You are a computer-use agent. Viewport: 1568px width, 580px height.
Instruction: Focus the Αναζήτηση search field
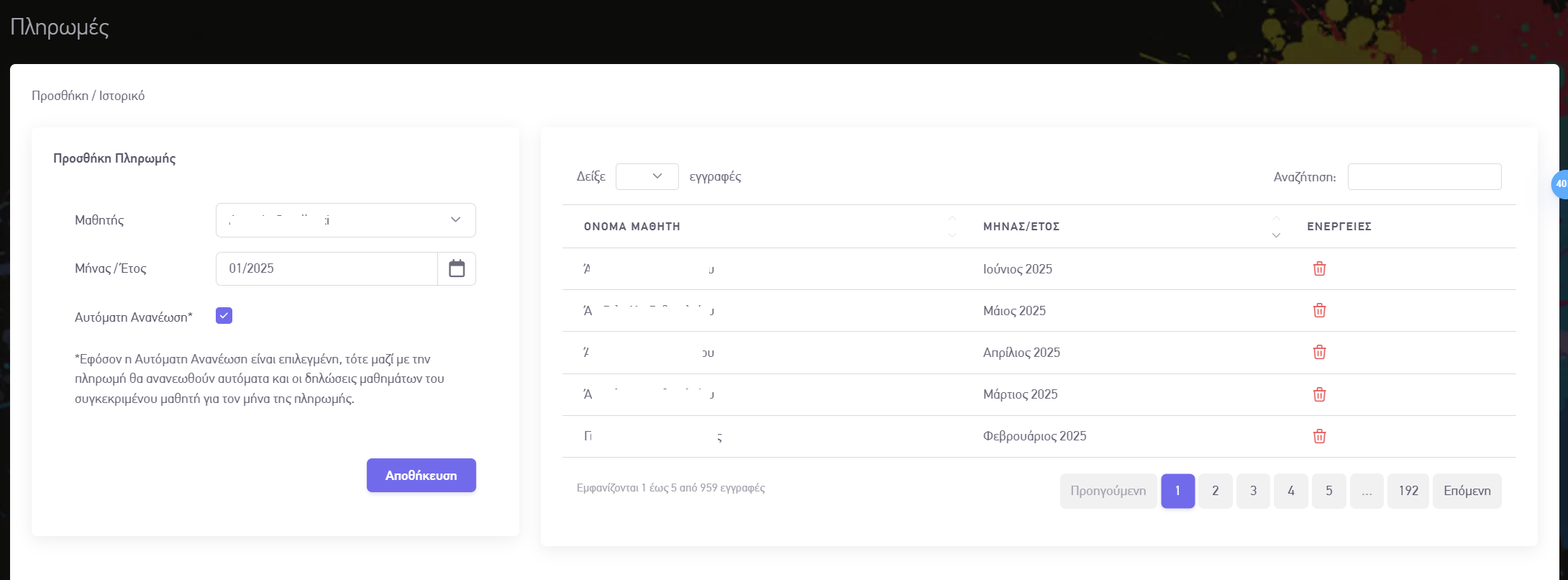click(1424, 176)
